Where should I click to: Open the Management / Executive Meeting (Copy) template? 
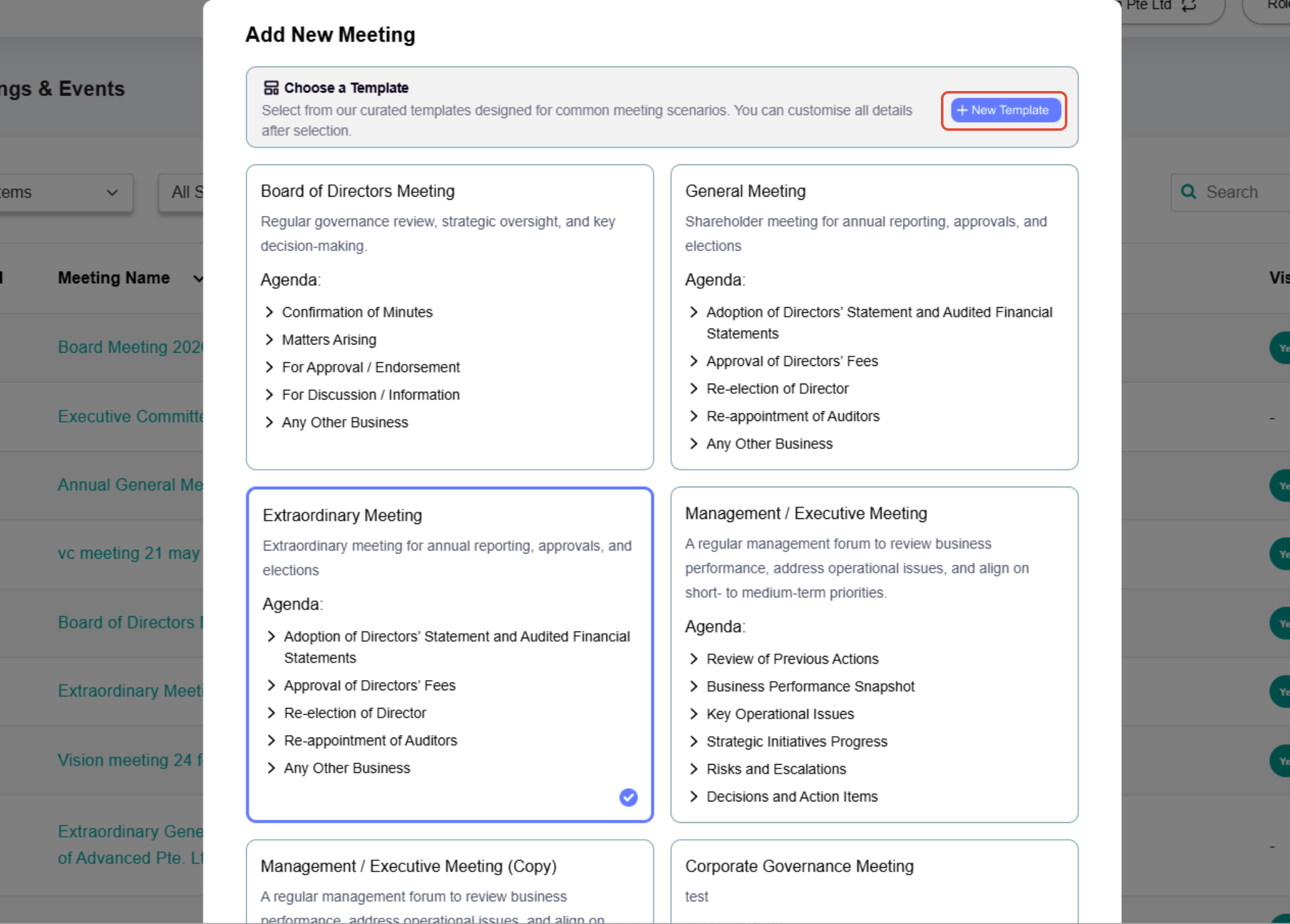[x=450, y=882]
